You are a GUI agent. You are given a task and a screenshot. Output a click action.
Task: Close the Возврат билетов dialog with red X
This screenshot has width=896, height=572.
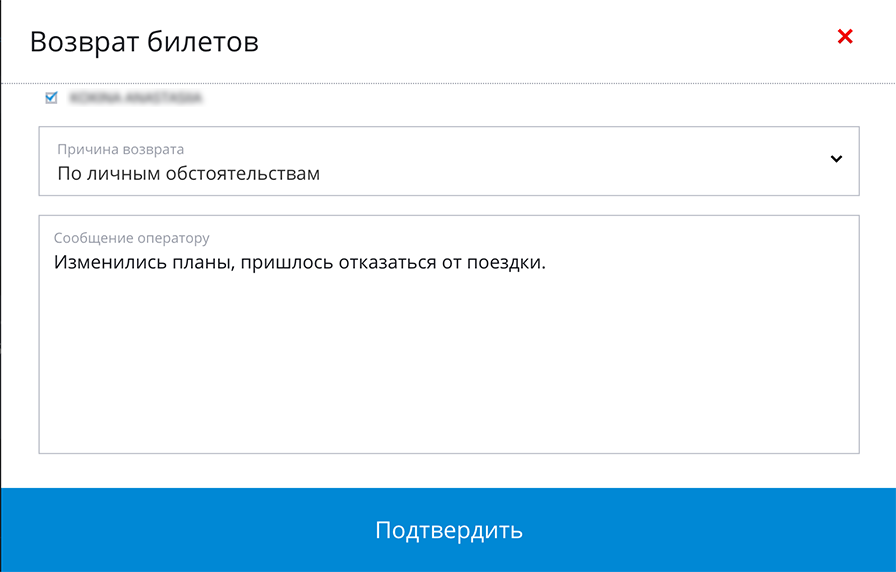click(x=845, y=37)
